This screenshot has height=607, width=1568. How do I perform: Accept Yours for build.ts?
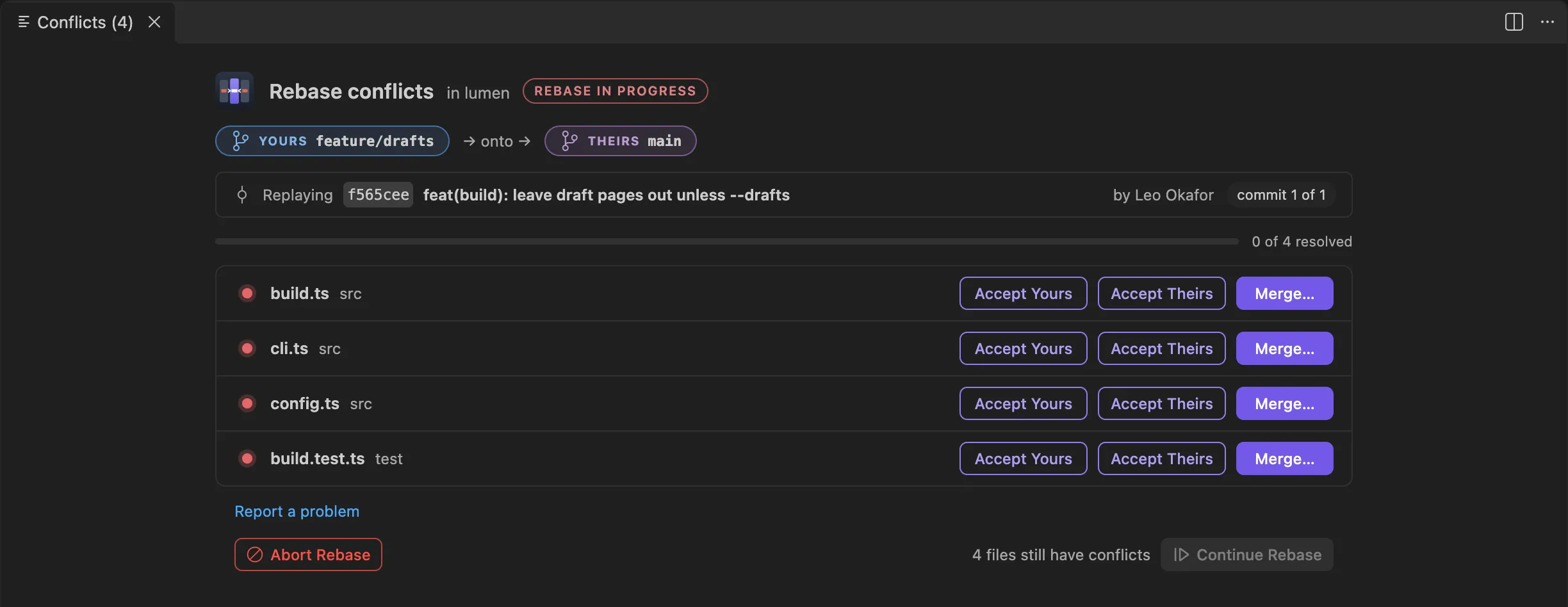1024,293
